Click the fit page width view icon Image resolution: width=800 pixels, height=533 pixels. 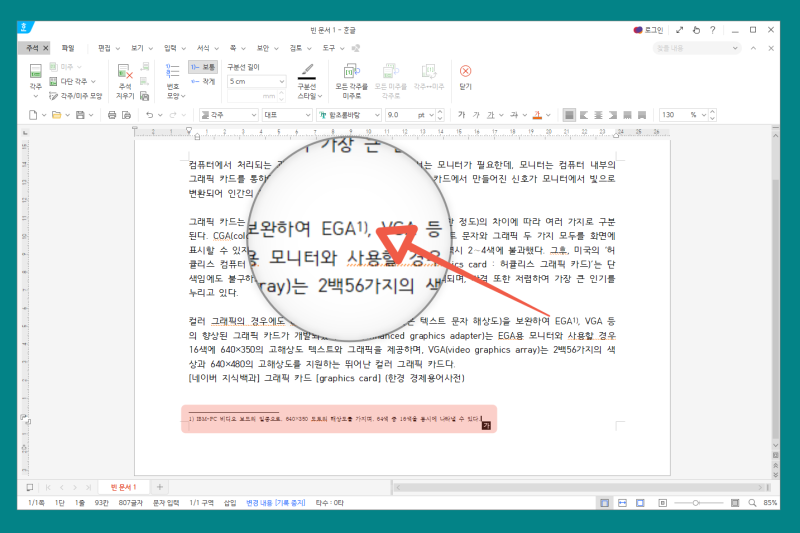tap(622, 503)
